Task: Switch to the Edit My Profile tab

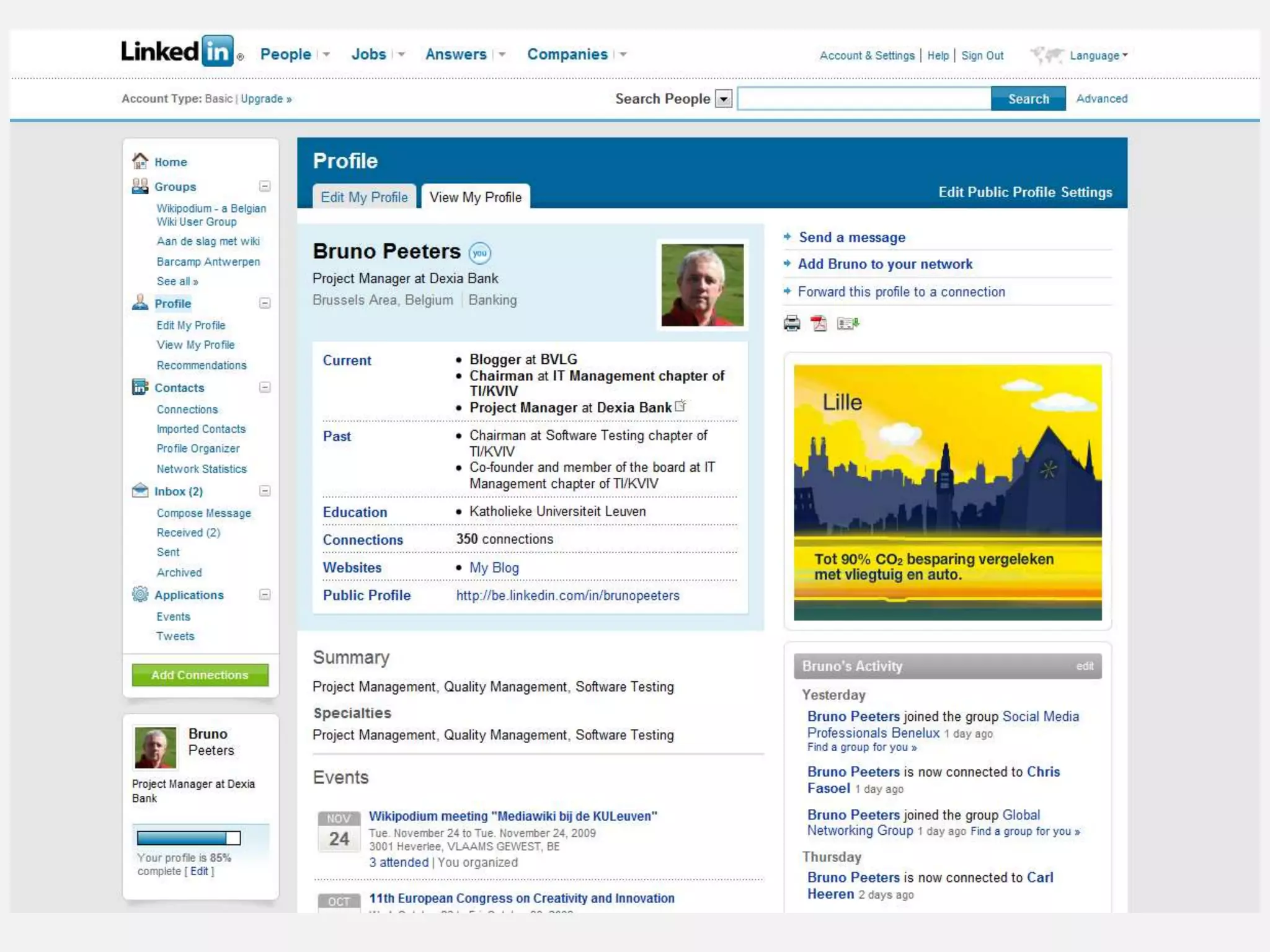Action: coord(364,197)
